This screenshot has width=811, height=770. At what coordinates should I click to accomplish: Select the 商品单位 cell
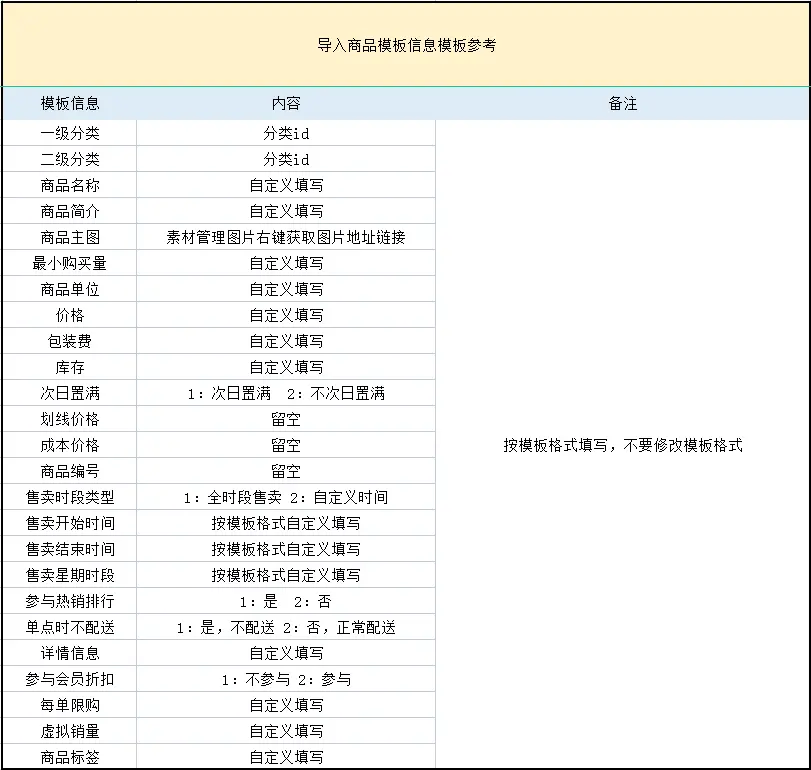(x=70, y=289)
